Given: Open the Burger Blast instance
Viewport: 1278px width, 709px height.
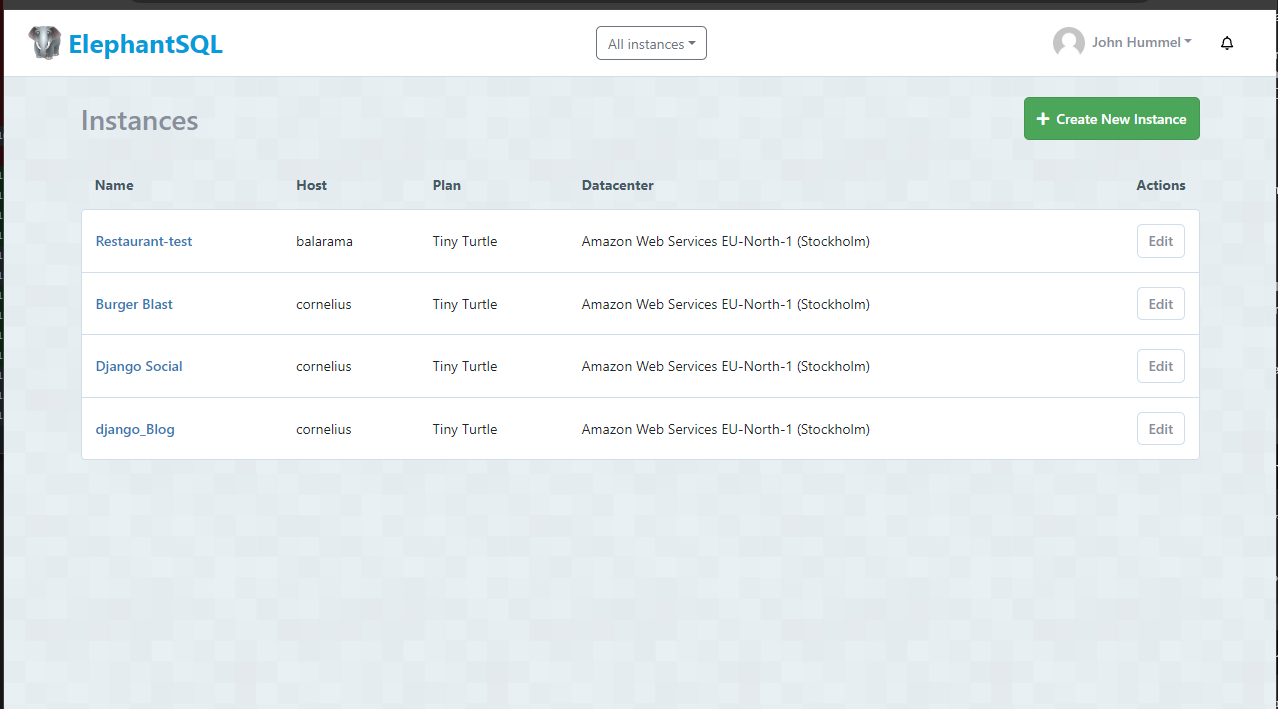Looking at the screenshot, I should point(134,304).
